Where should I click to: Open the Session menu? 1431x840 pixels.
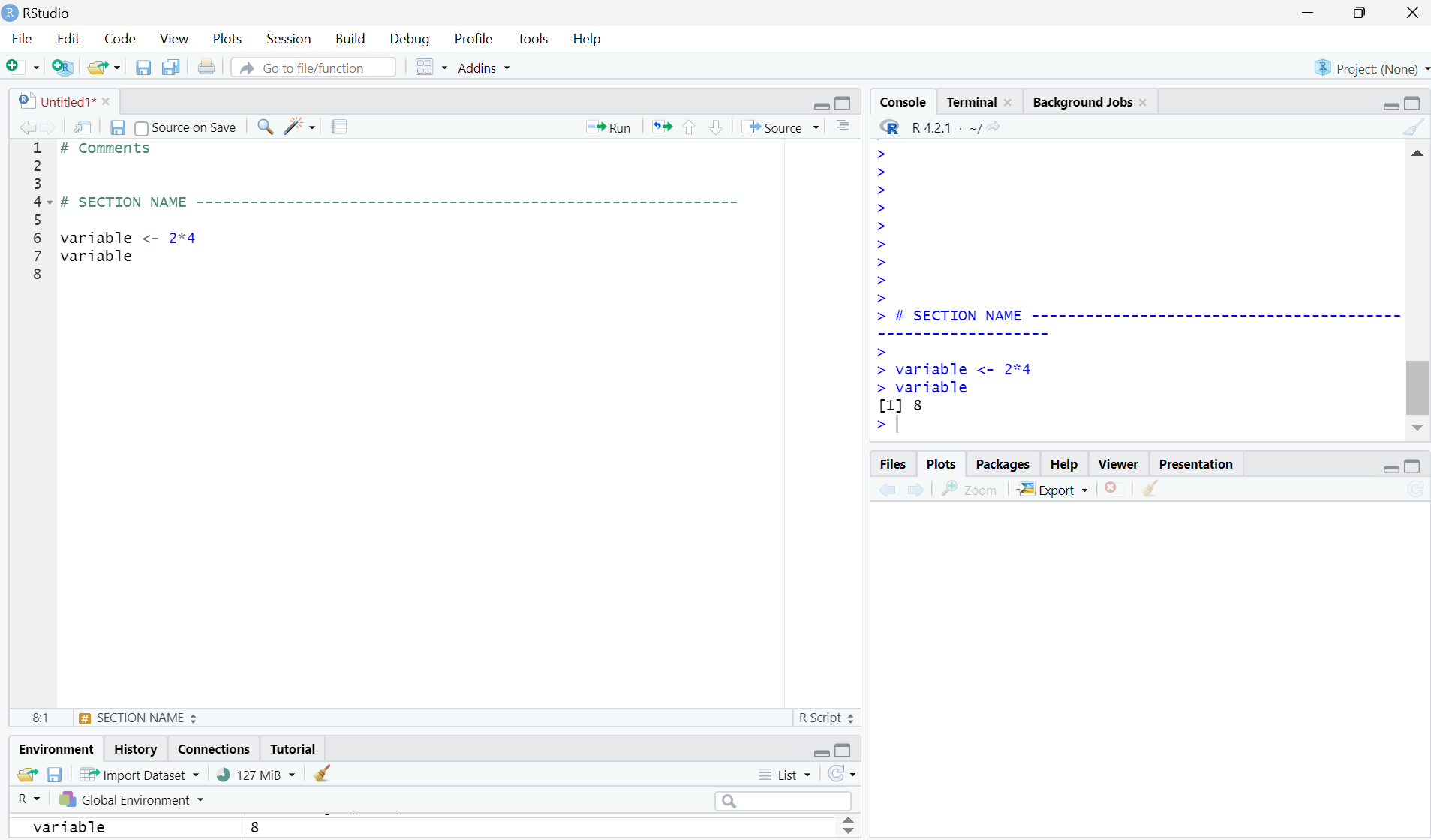click(288, 38)
